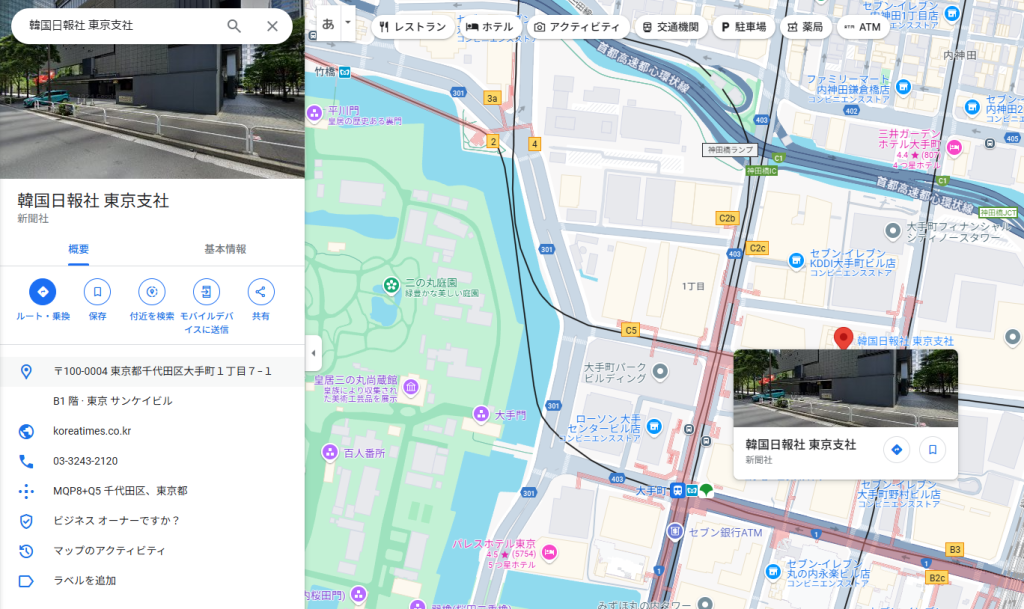Click ラベルを追加 to add a label
The height and width of the screenshot is (609, 1024).
(84, 580)
